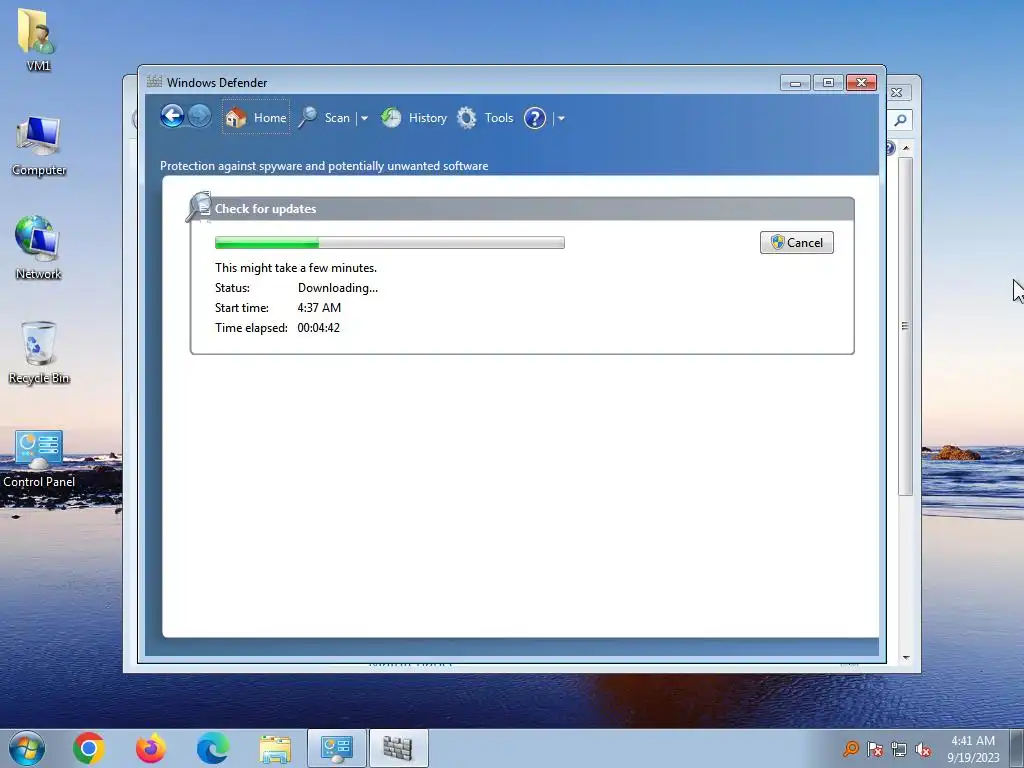Click the orange magnifier tray icon
Image resolution: width=1024 pixels, height=768 pixels.
(x=850, y=748)
